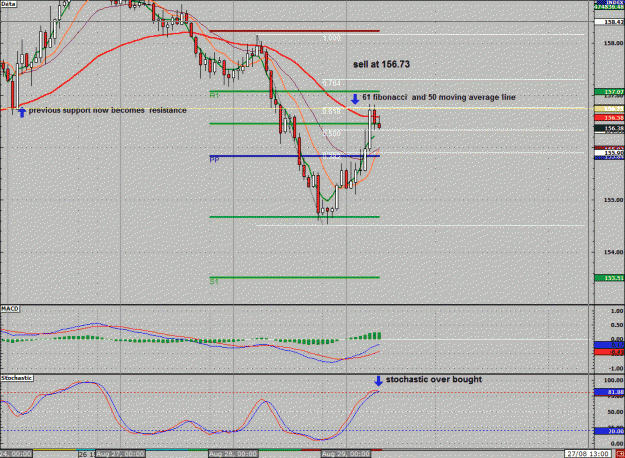This screenshot has height=458, width=625.
Task: Click the 0.500 Fibonacci level label
Action: [x=332, y=134]
